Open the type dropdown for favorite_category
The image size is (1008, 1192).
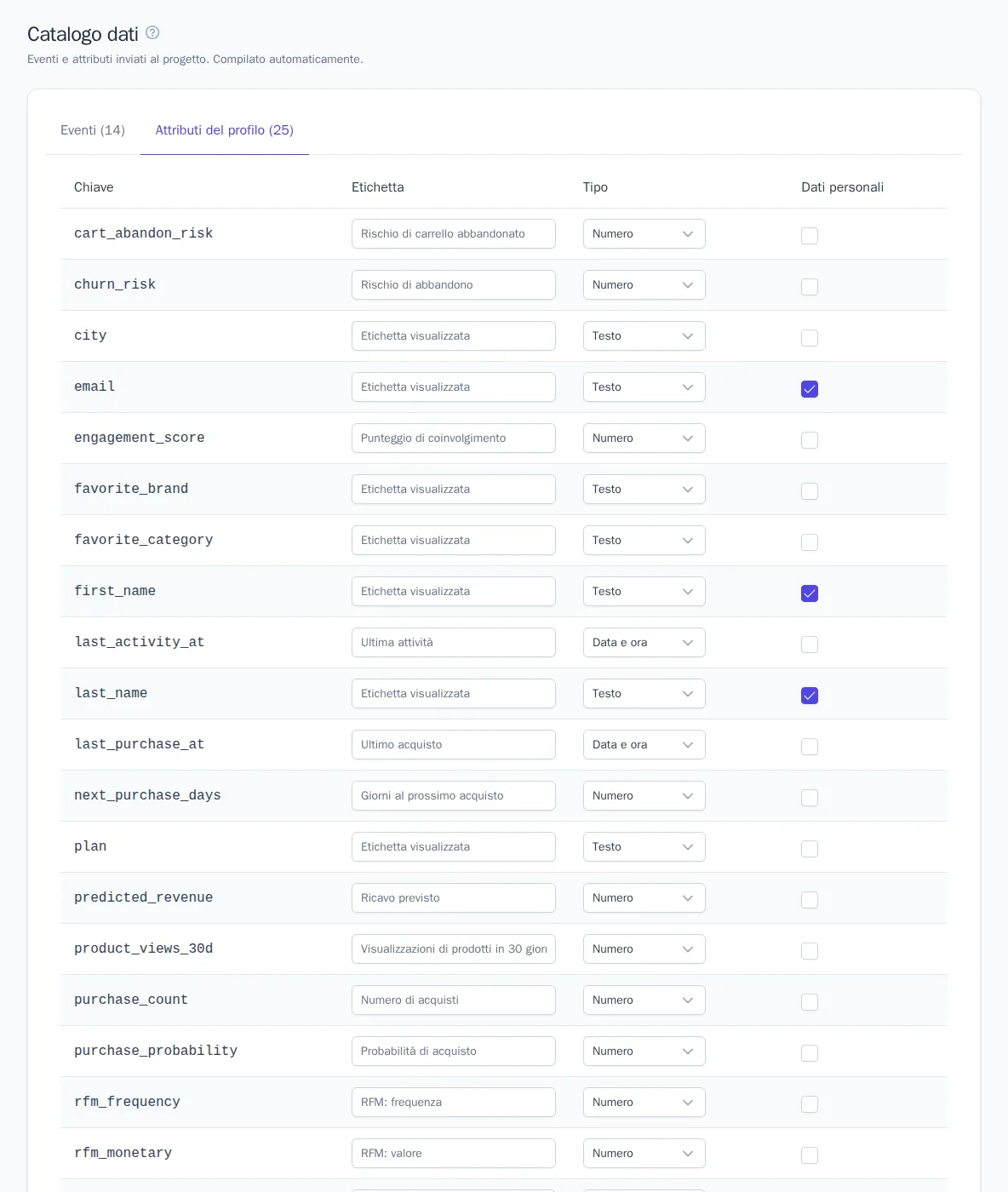pyautogui.click(x=644, y=541)
